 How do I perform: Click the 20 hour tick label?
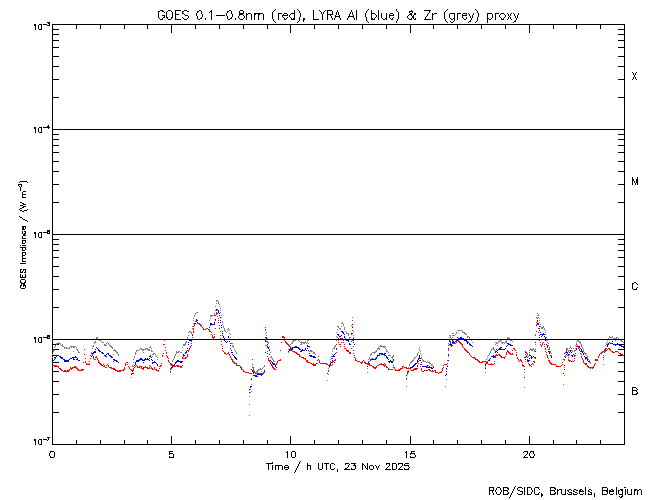pos(529,454)
